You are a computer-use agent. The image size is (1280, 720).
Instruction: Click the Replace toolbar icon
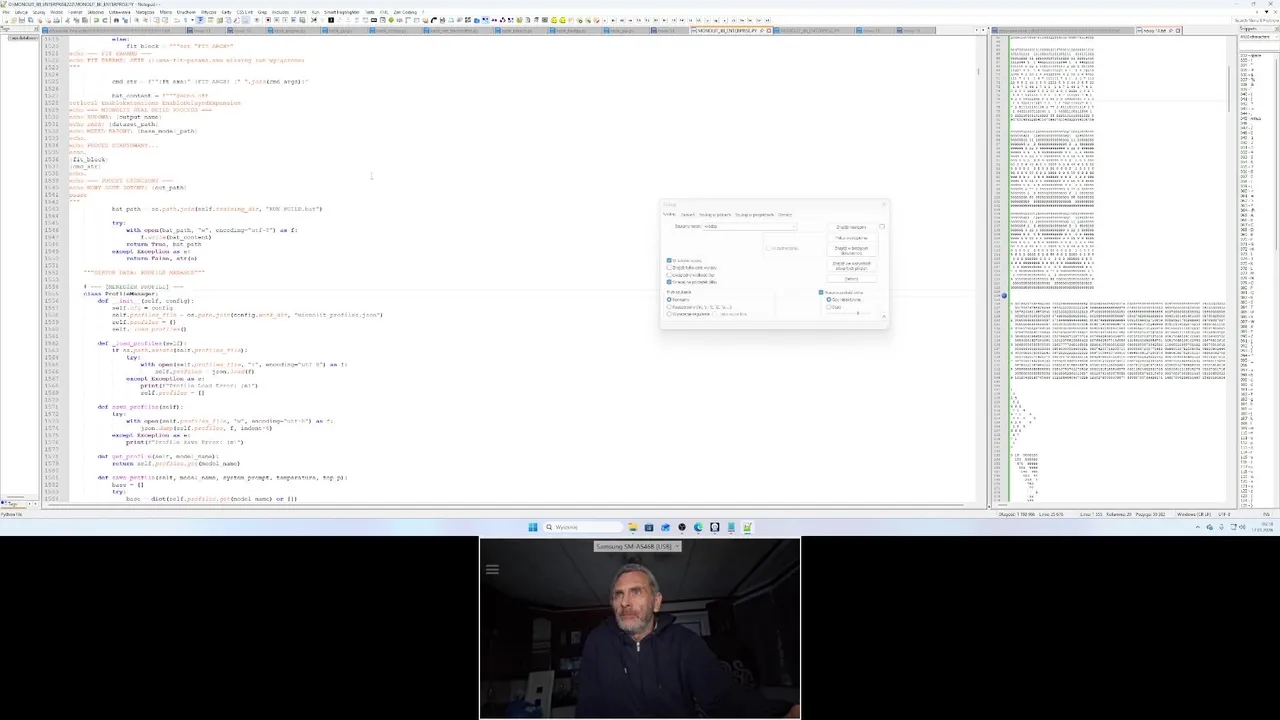tap(124, 20)
